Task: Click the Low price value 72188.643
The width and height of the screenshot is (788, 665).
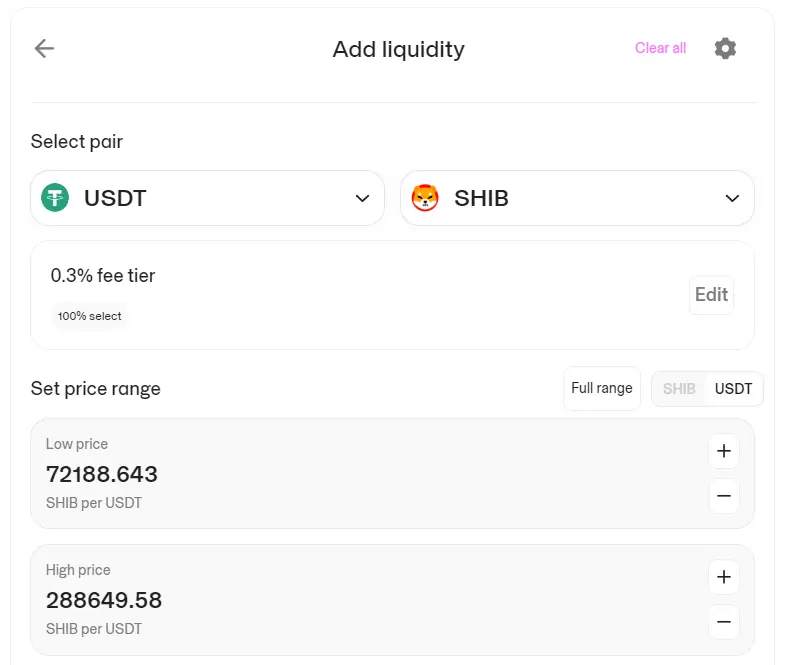Action: (102, 474)
